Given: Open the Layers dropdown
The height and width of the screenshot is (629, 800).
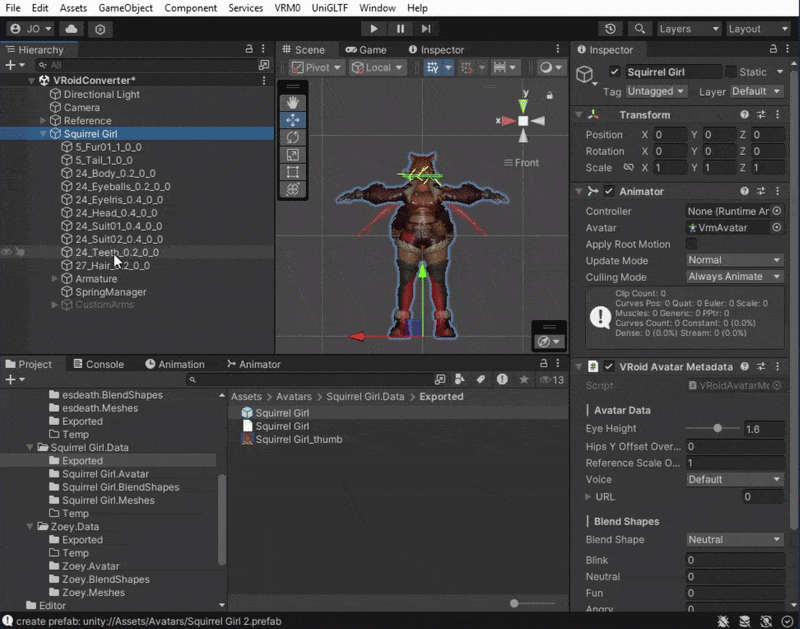Looking at the screenshot, I should 689,29.
